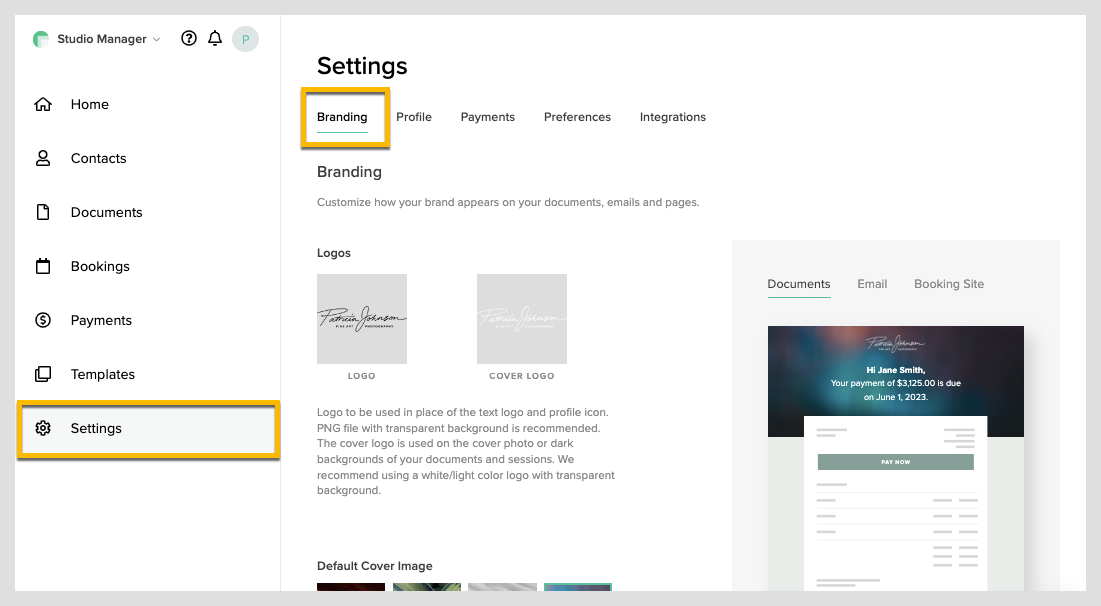Click the Studio Manager green logo icon
The image size is (1101, 606).
(41, 39)
